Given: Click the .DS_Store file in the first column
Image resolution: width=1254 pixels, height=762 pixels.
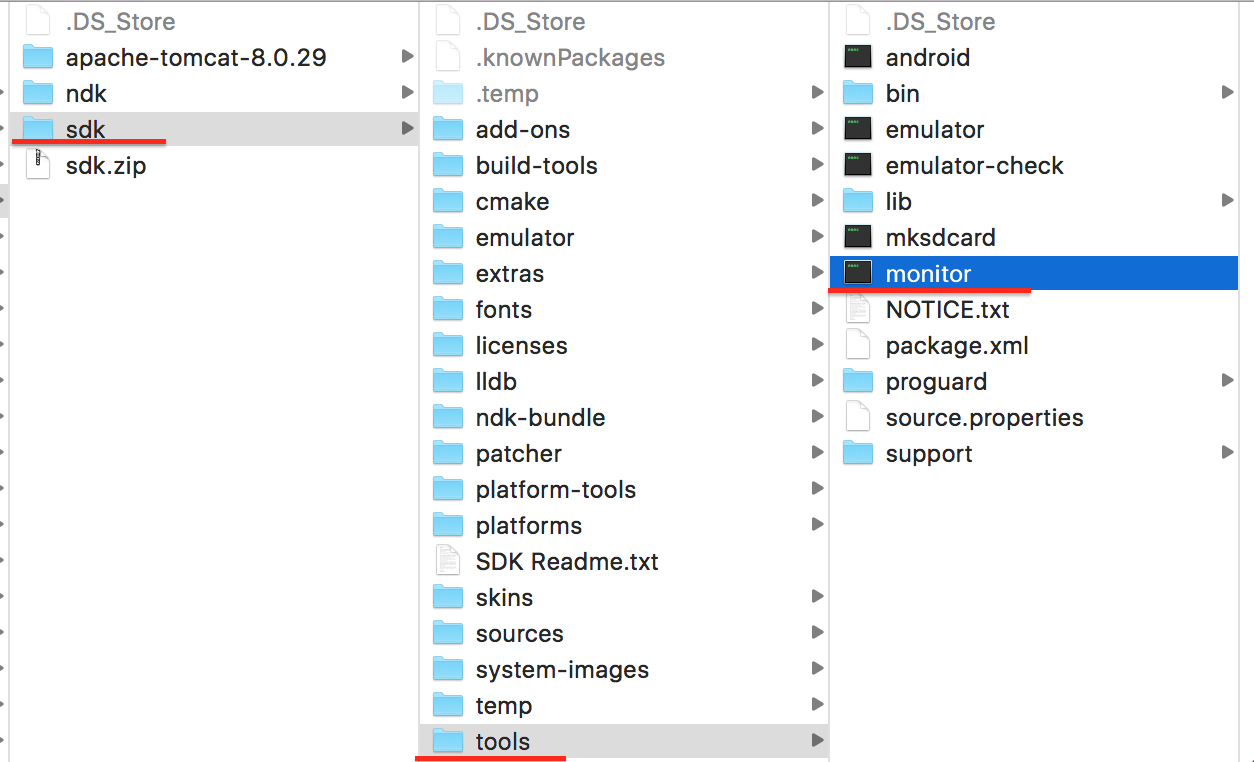Looking at the screenshot, I should (37, 20).
